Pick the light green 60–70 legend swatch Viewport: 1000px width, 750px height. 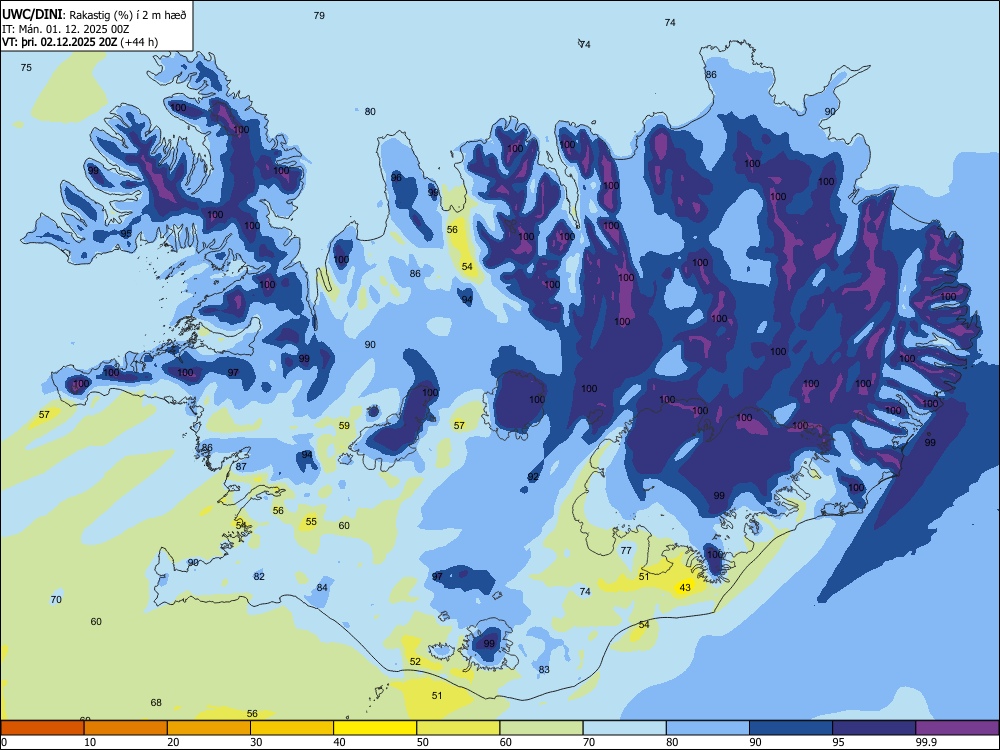[541, 728]
